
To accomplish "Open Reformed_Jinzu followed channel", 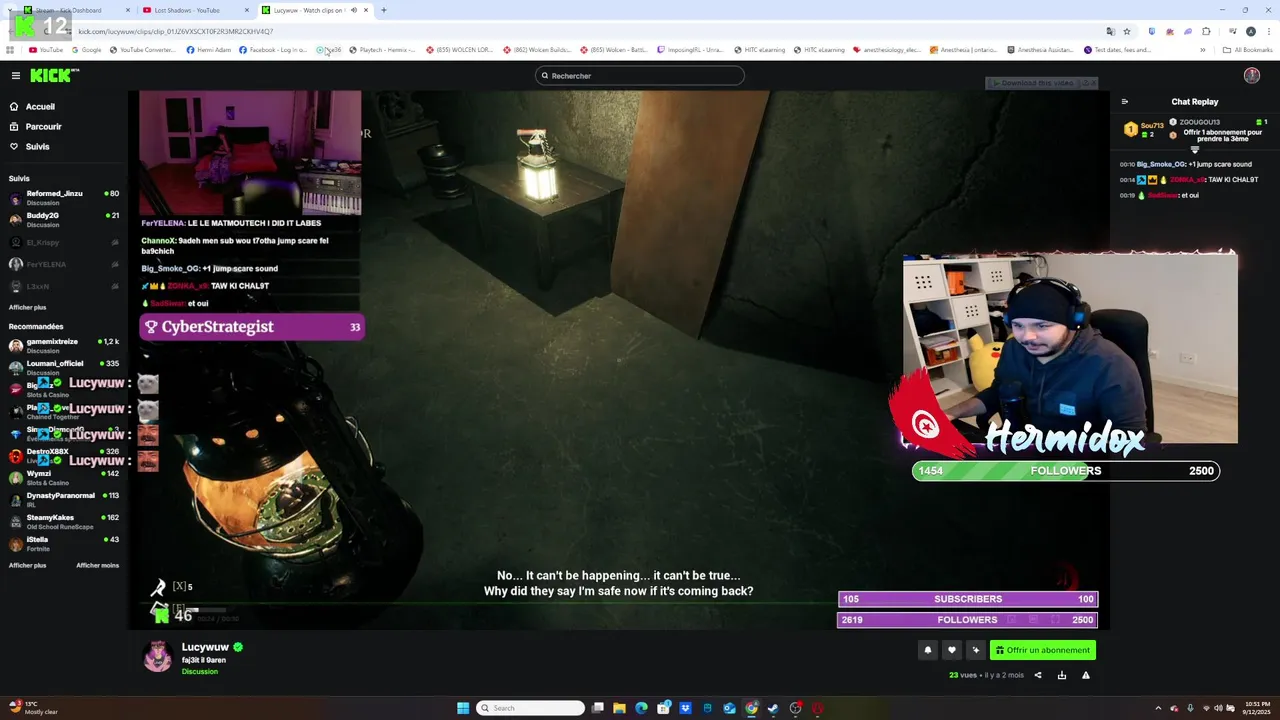I will 64,197.
